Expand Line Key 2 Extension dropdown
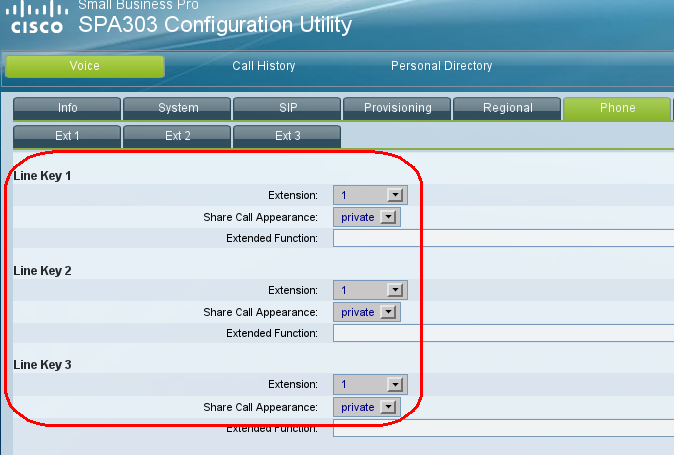 (x=369, y=290)
